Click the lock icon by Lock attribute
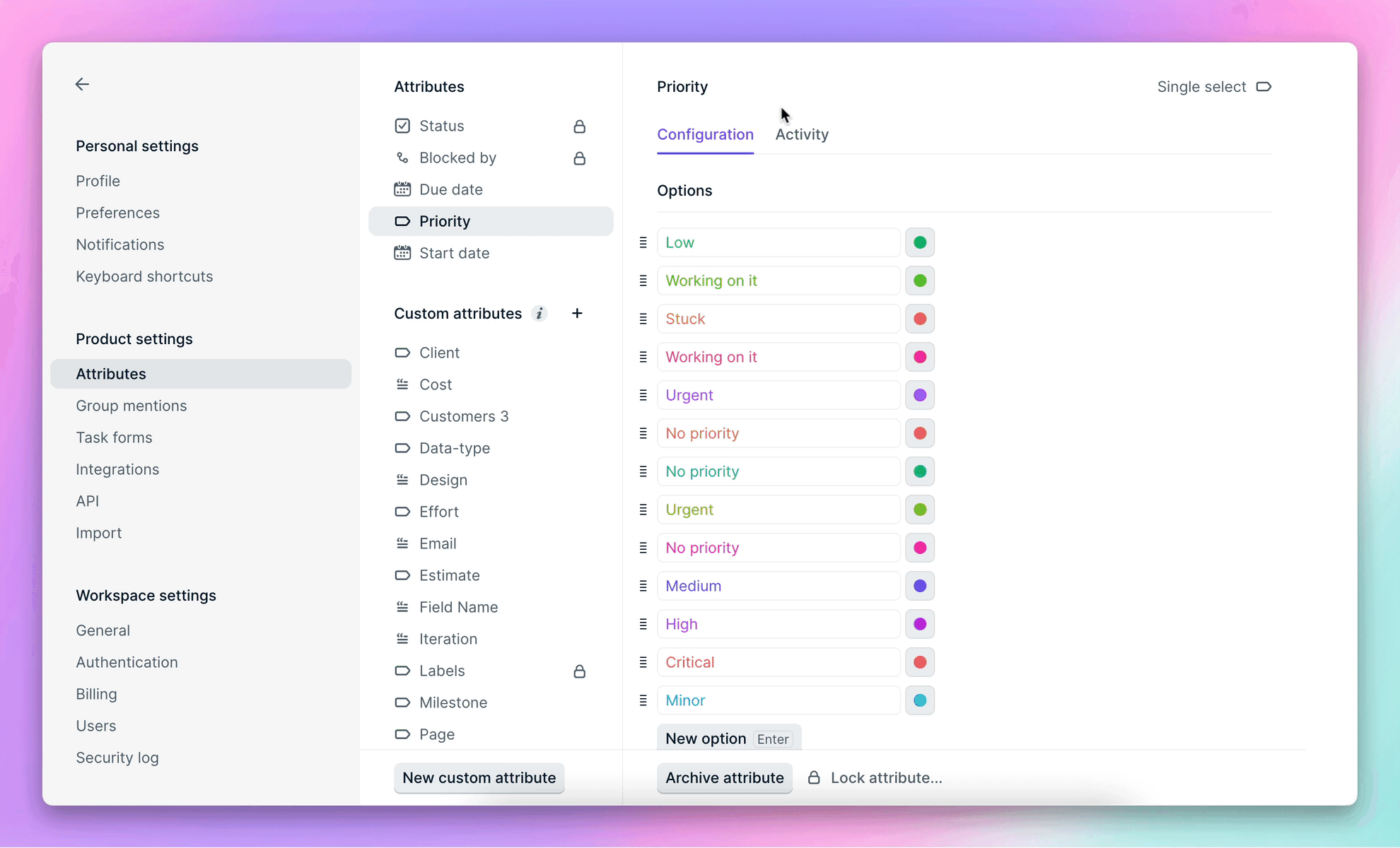The height and width of the screenshot is (848, 1400). tap(814, 777)
